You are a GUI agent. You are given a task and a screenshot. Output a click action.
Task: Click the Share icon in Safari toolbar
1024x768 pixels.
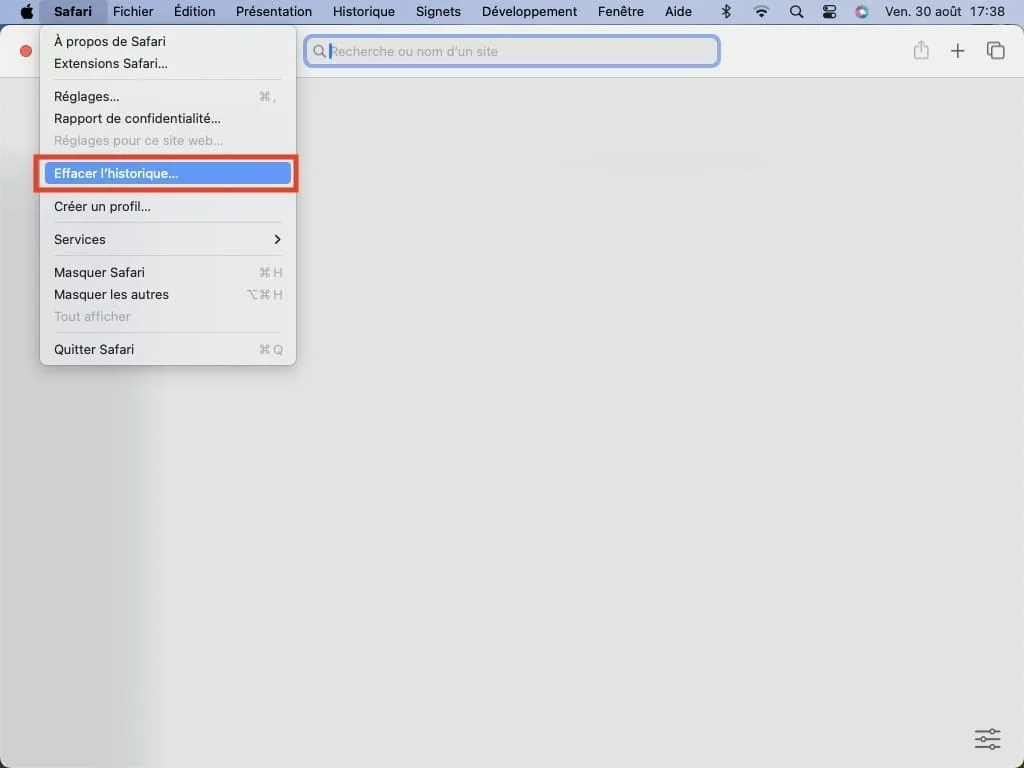pos(921,51)
